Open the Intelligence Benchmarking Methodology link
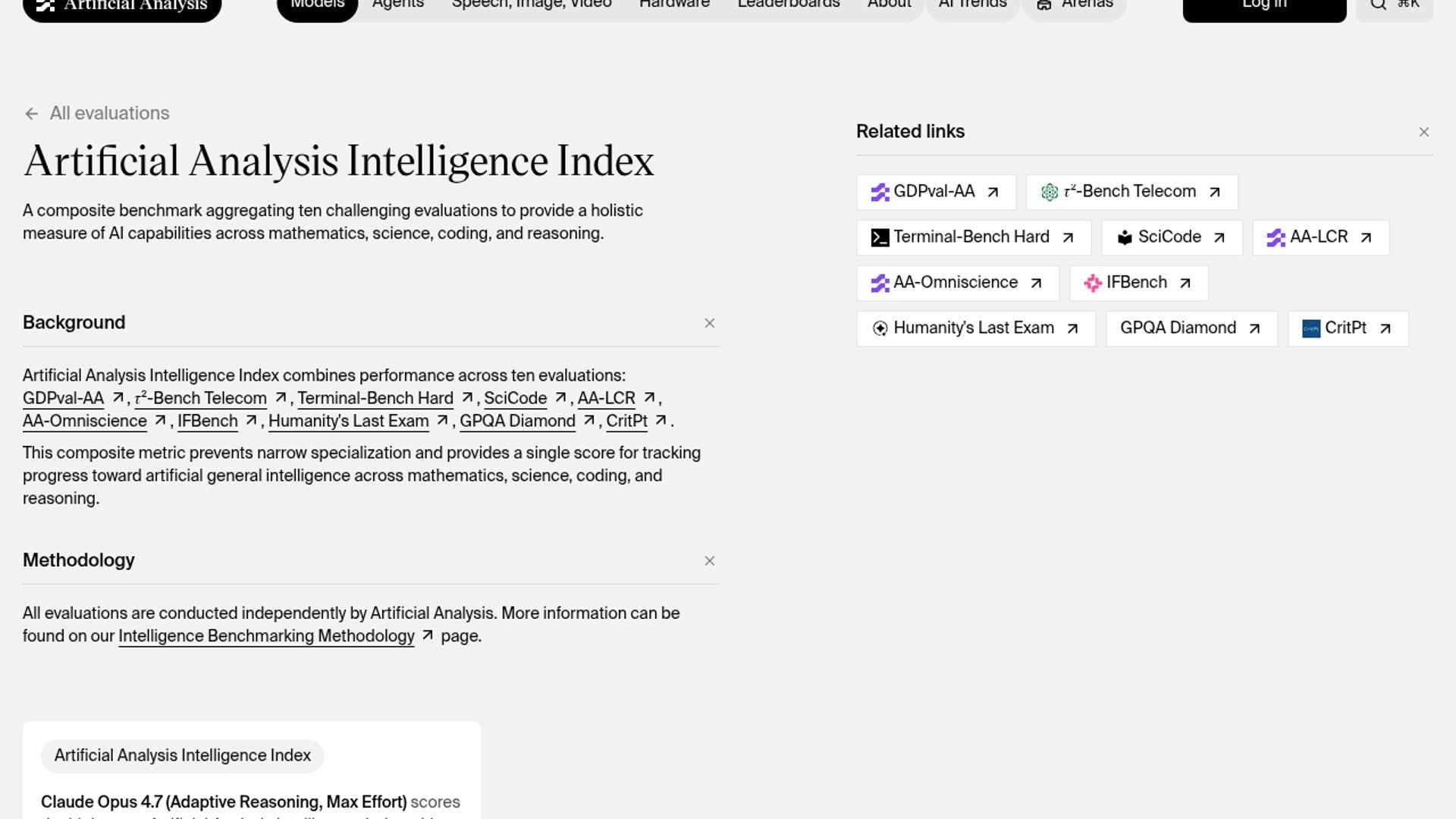Image resolution: width=1456 pixels, height=819 pixels. [266, 636]
